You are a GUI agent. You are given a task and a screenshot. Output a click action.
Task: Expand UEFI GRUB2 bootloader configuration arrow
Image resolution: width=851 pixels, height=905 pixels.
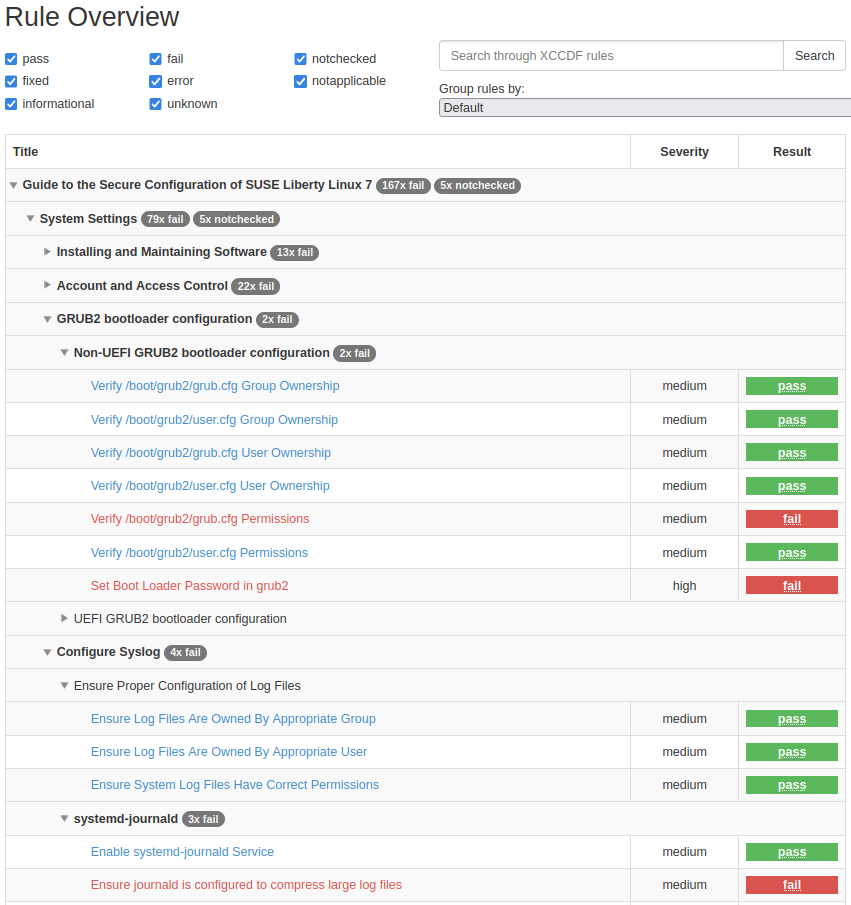[x=64, y=619]
